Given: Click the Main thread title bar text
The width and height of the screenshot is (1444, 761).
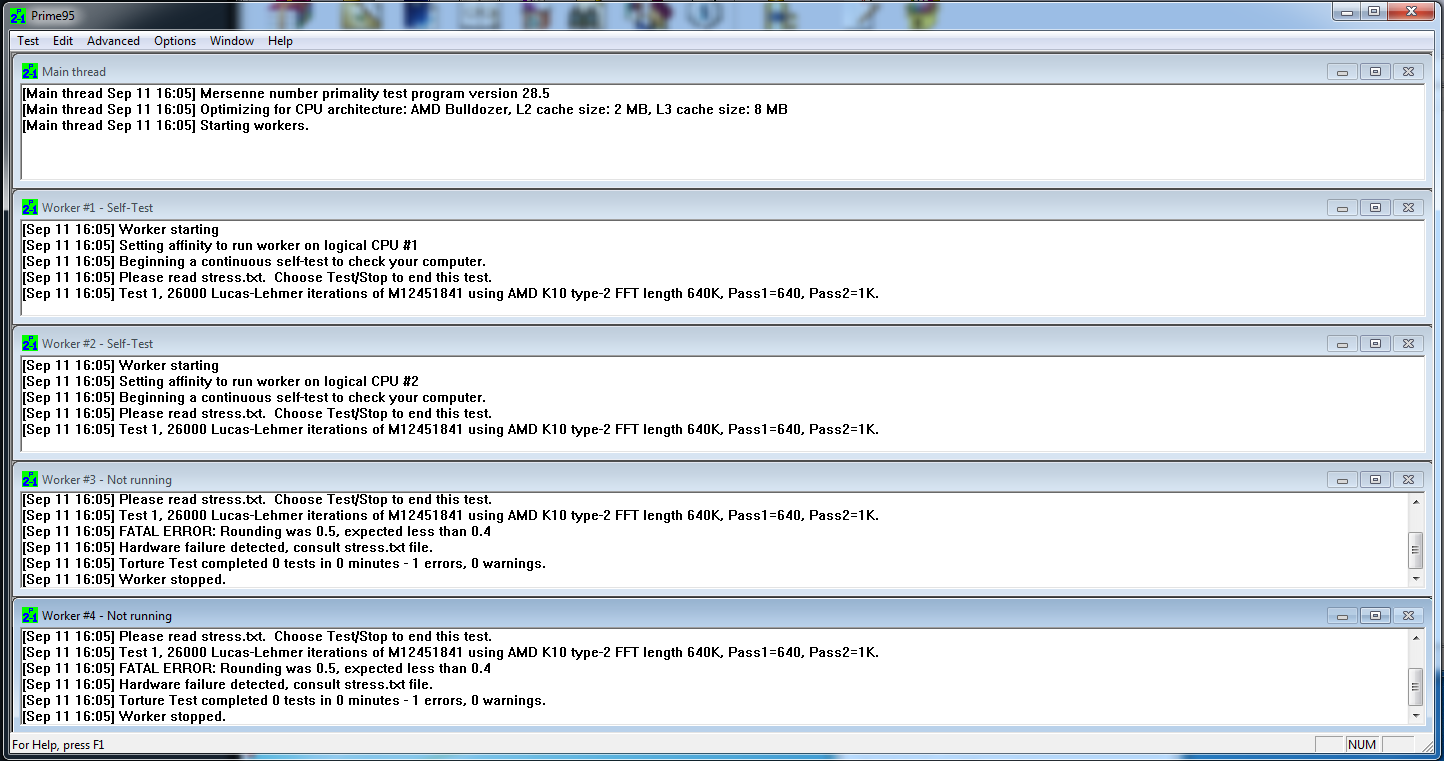Looking at the screenshot, I should coord(74,72).
